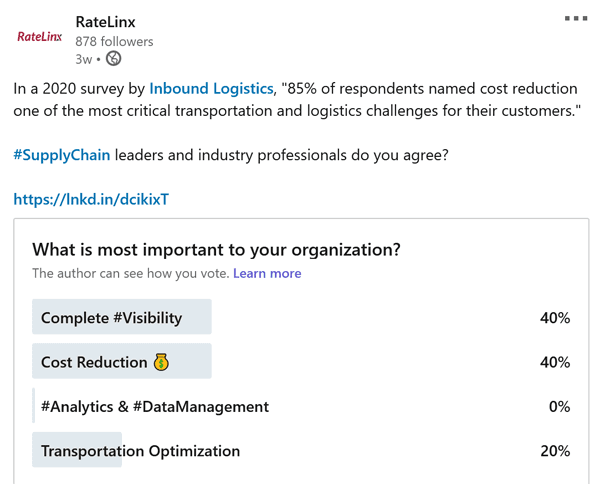This screenshot has width=600, height=484.
Task: Click the poll question heading text
Action: (216, 250)
